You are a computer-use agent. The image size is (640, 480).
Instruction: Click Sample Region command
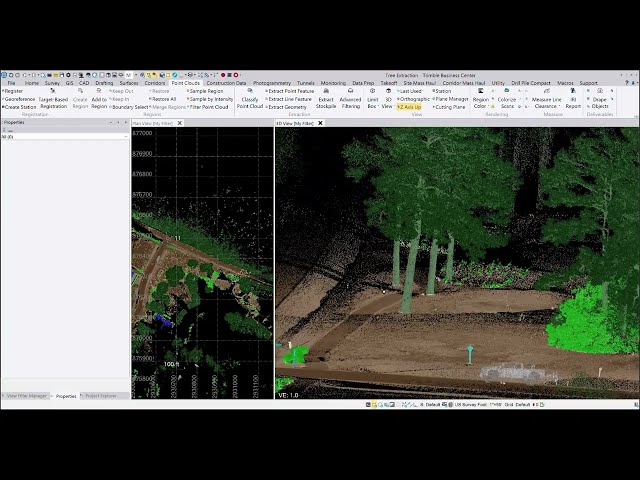[205, 91]
